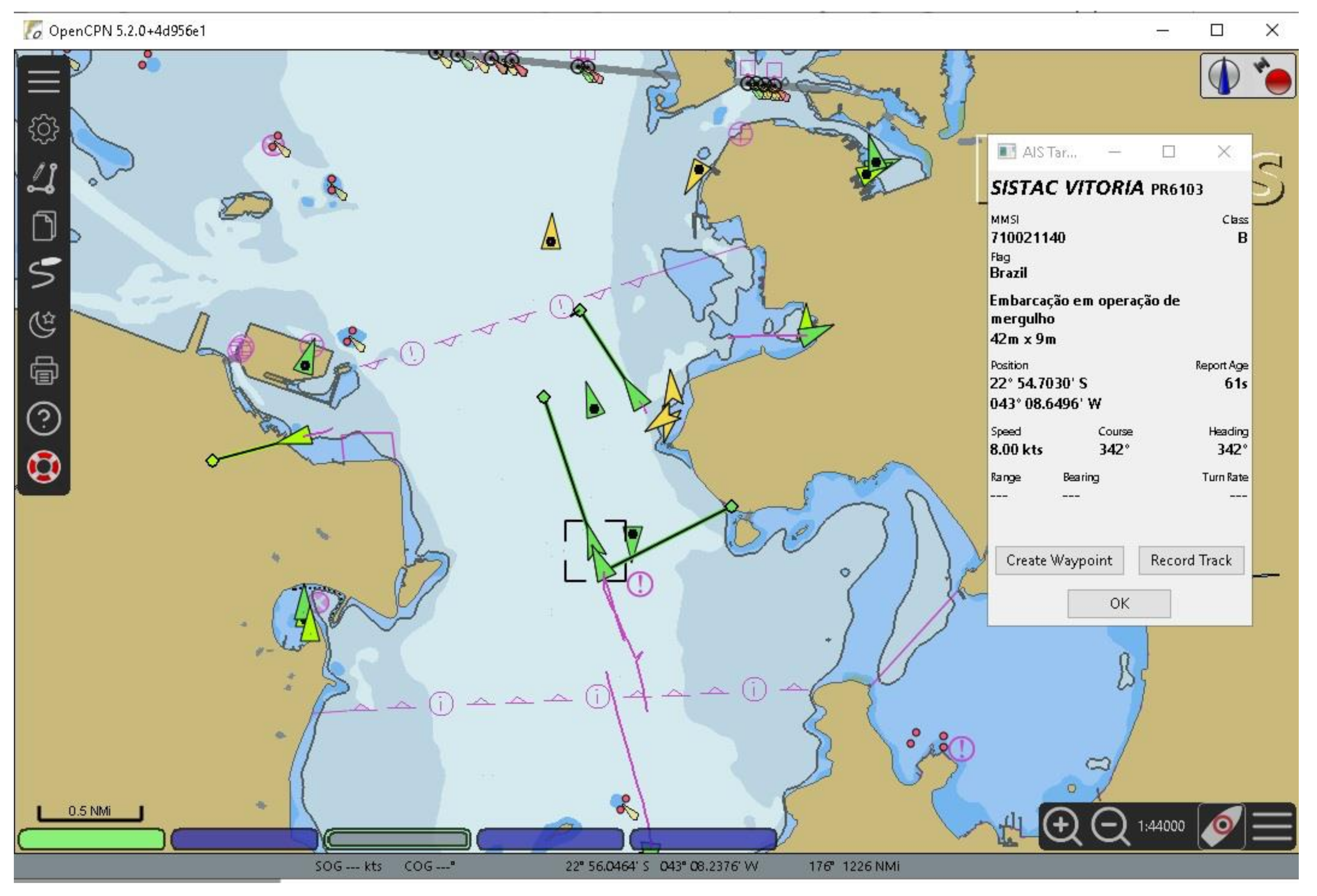Select the green chart bar segment
Screen dimensions: 1317x896
point(91,839)
